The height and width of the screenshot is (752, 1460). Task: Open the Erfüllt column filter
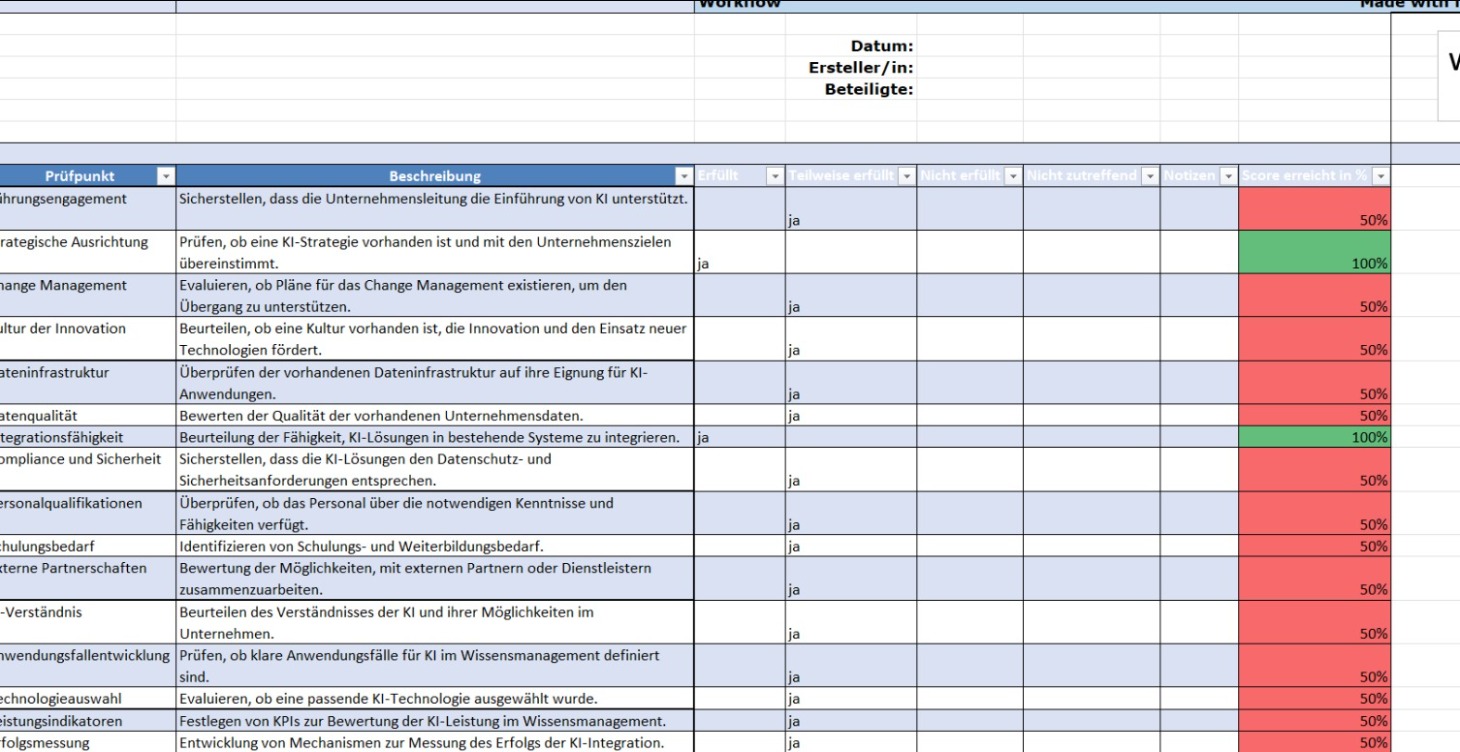[773, 175]
